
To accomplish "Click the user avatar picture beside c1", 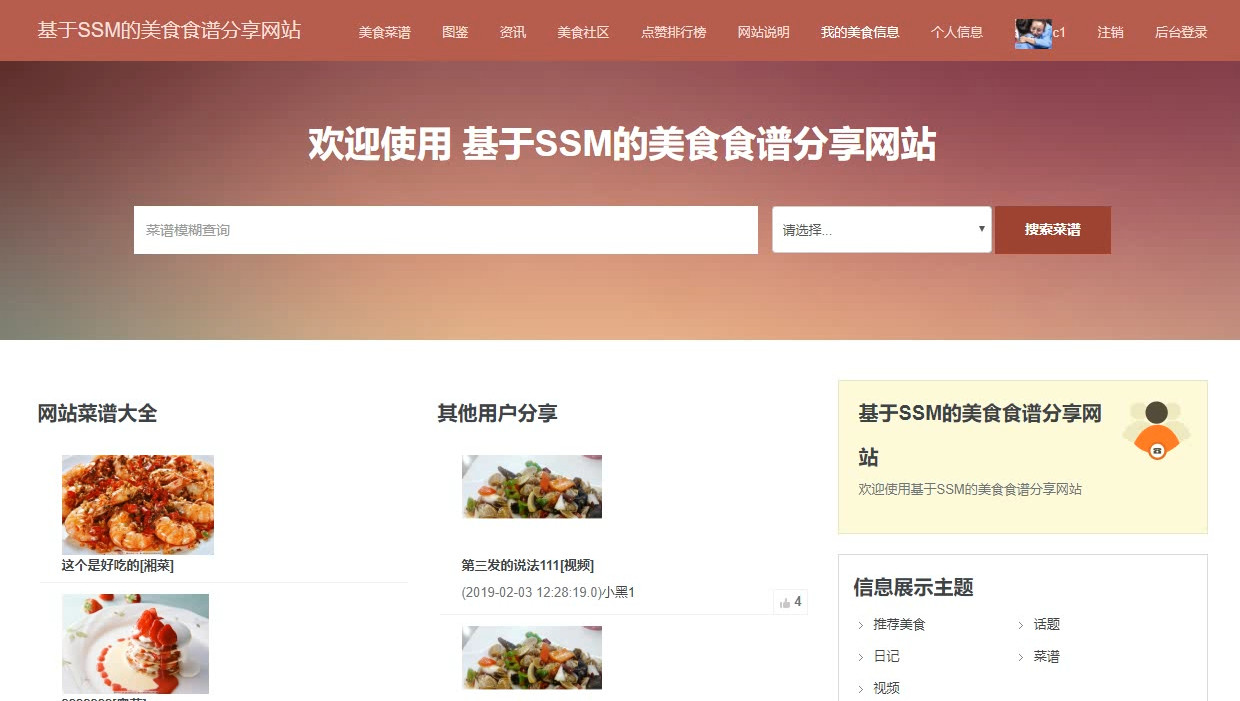I will pos(1033,33).
